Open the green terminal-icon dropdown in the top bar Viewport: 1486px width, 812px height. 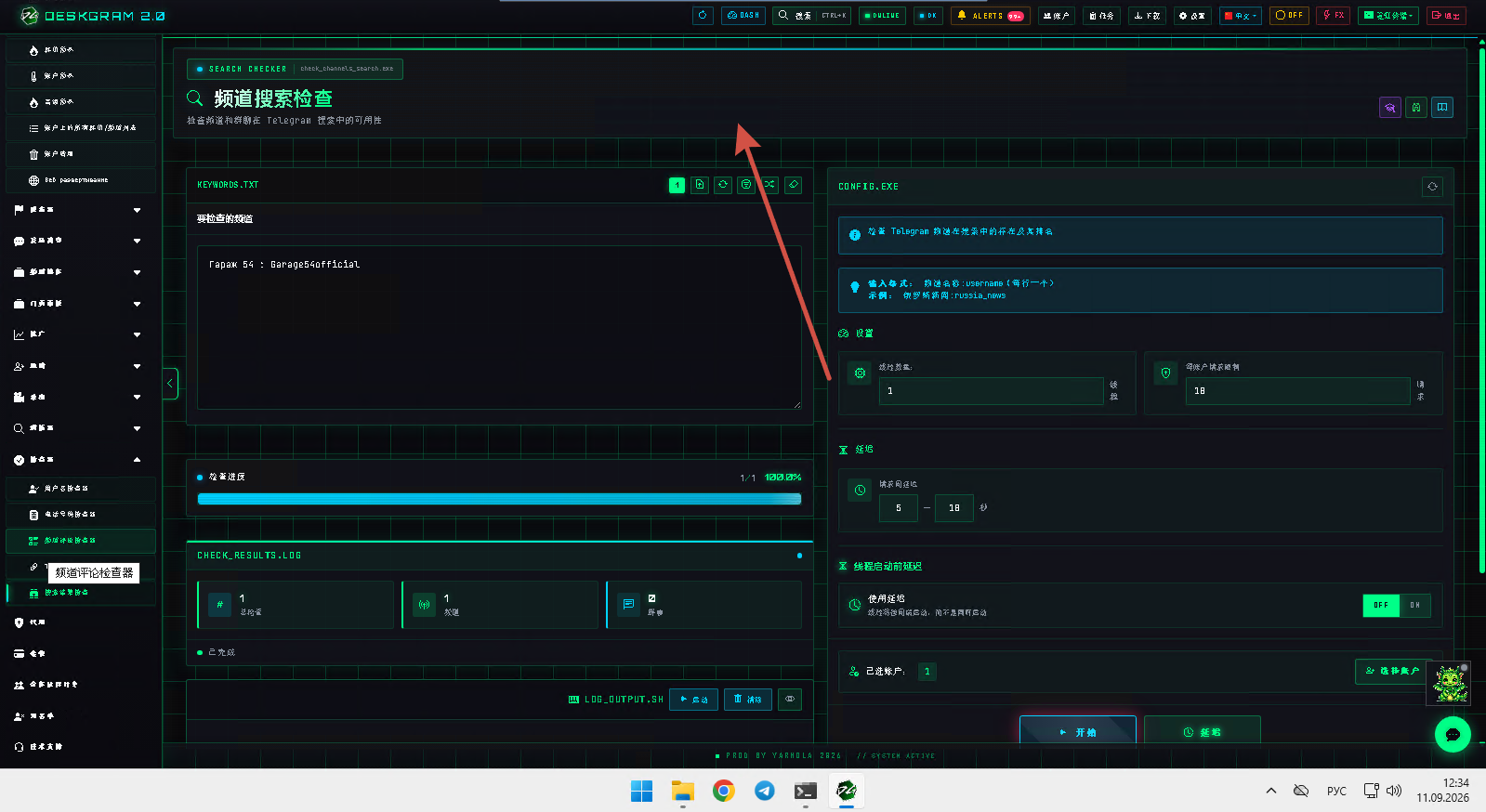[1388, 15]
